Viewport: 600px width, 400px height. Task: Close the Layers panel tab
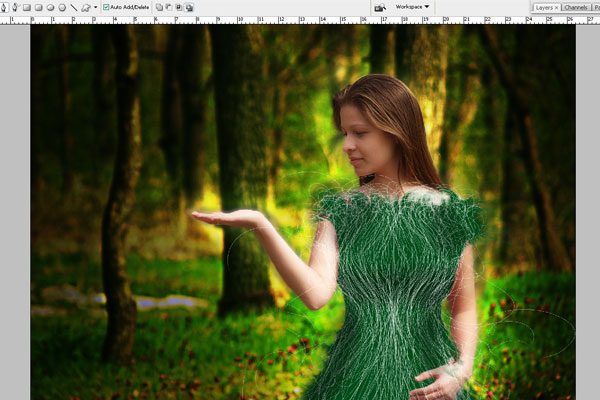556,7
